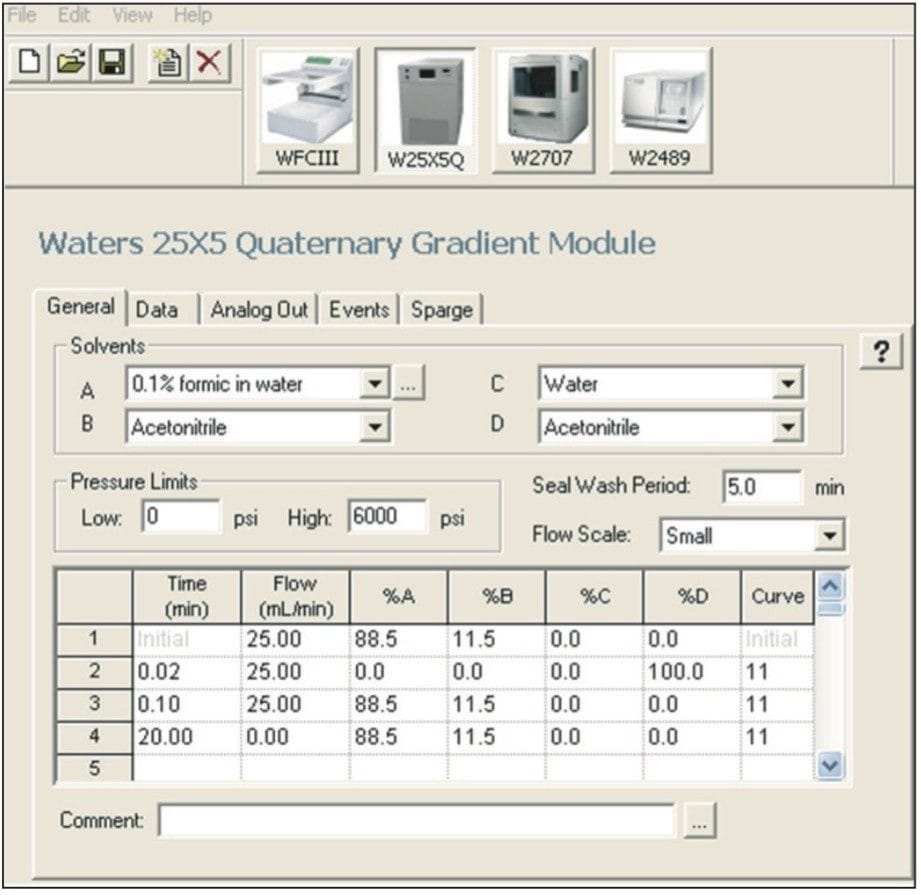
Task: Click into the Comment text field
Action: pos(416,820)
